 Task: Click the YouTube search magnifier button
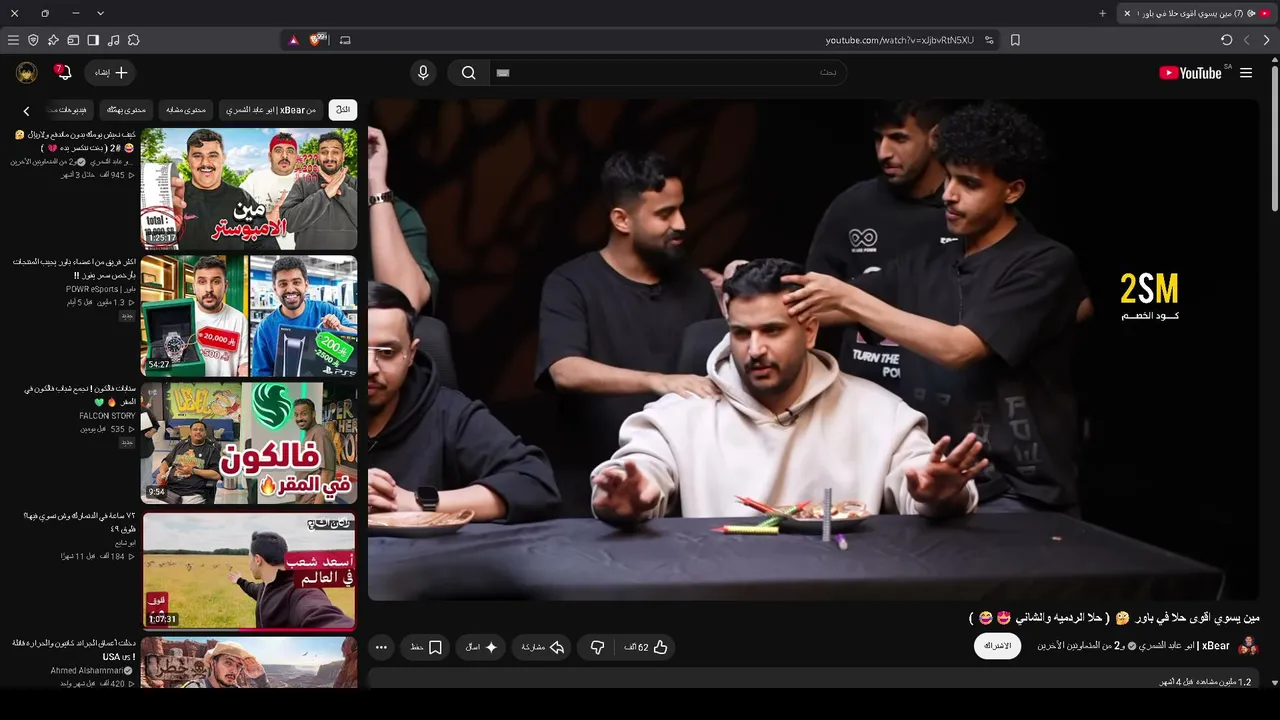pos(468,73)
